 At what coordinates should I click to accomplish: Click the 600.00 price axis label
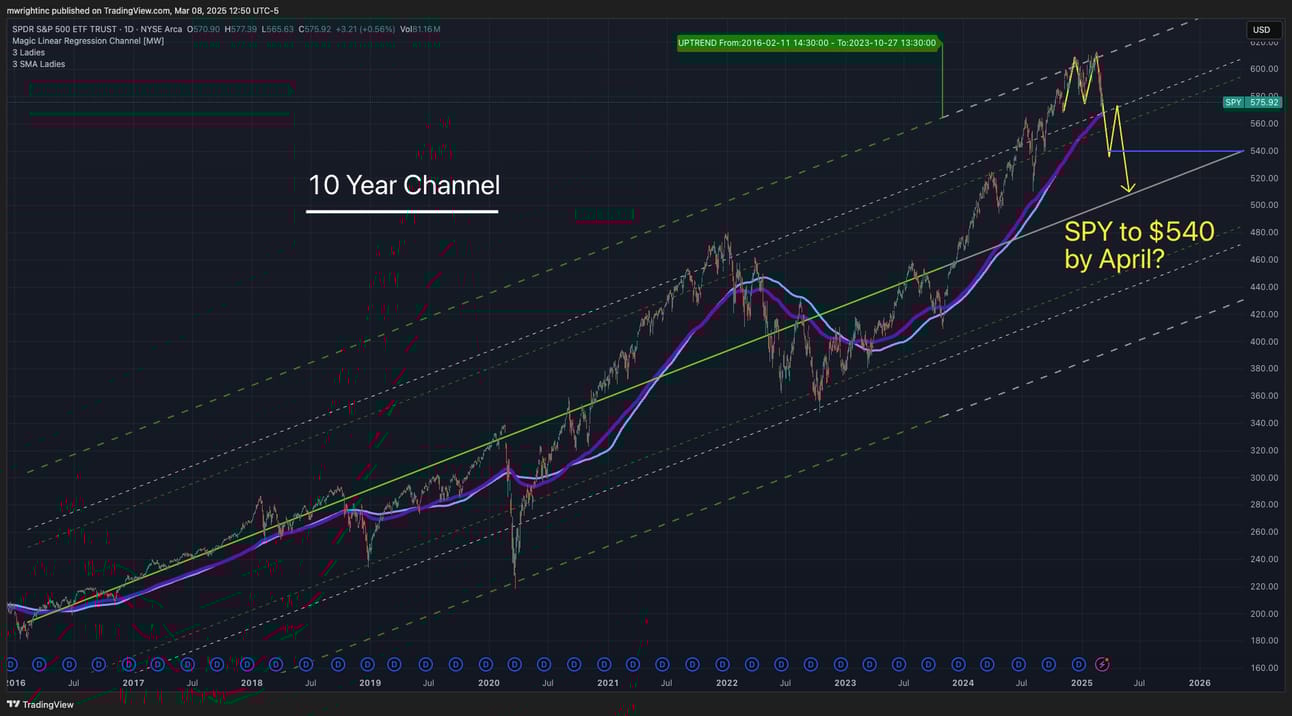(x=1264, y=69)
